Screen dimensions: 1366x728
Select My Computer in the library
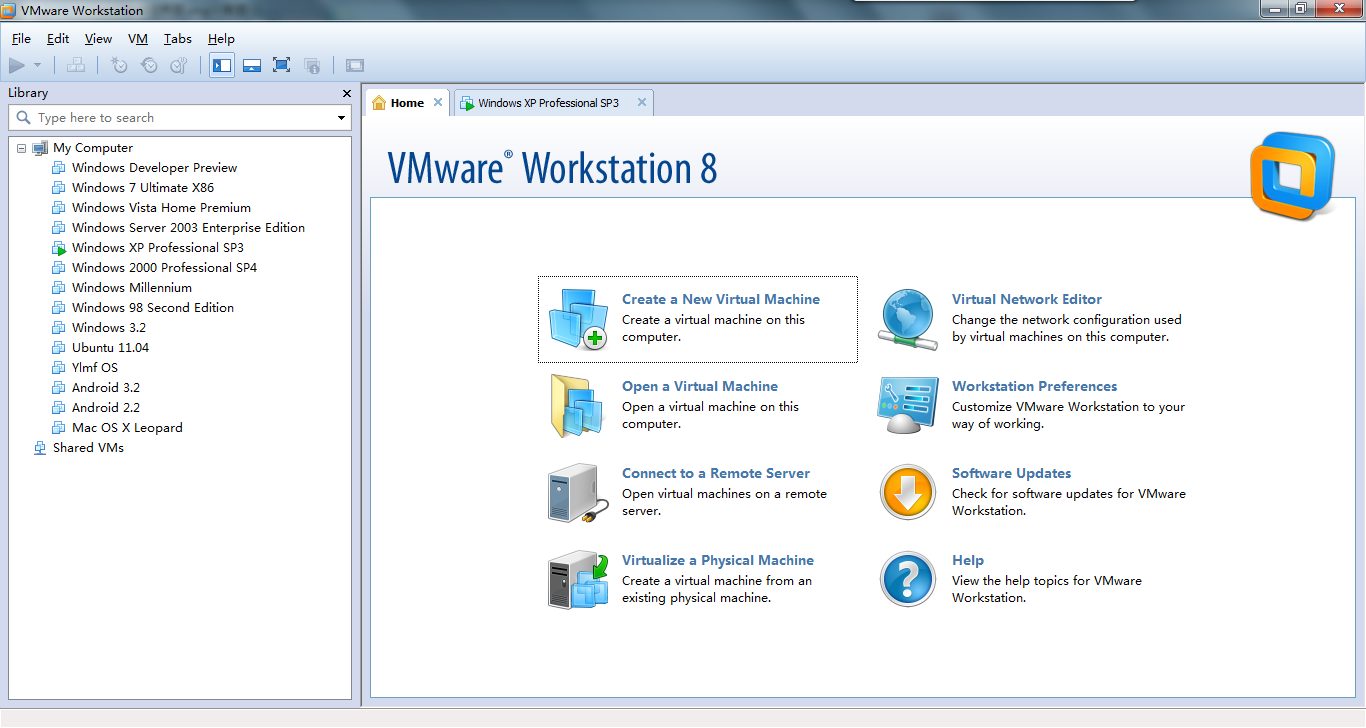[92, 148]
